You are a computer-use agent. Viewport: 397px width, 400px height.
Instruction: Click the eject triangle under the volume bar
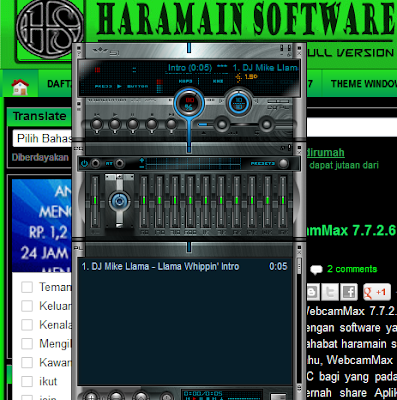[204, 133]
